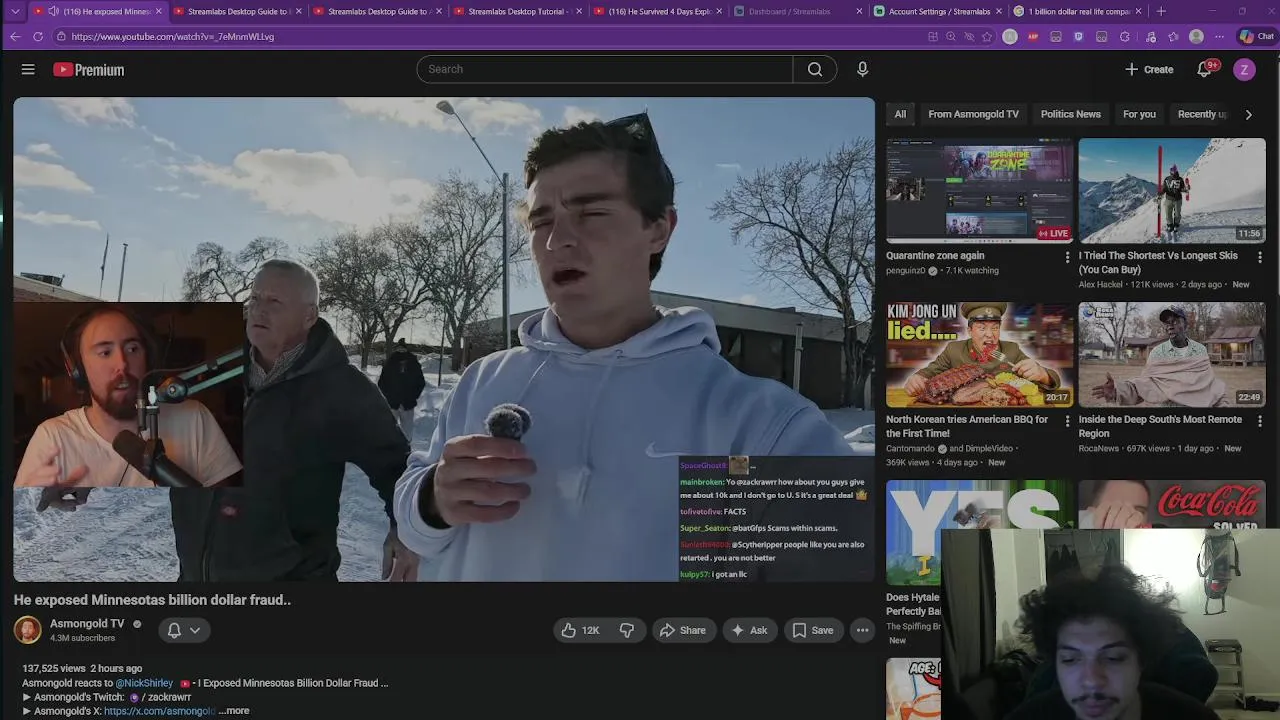The image size is (1280, 720).
Task: Click browser back arrow
Action: [14, 36]
